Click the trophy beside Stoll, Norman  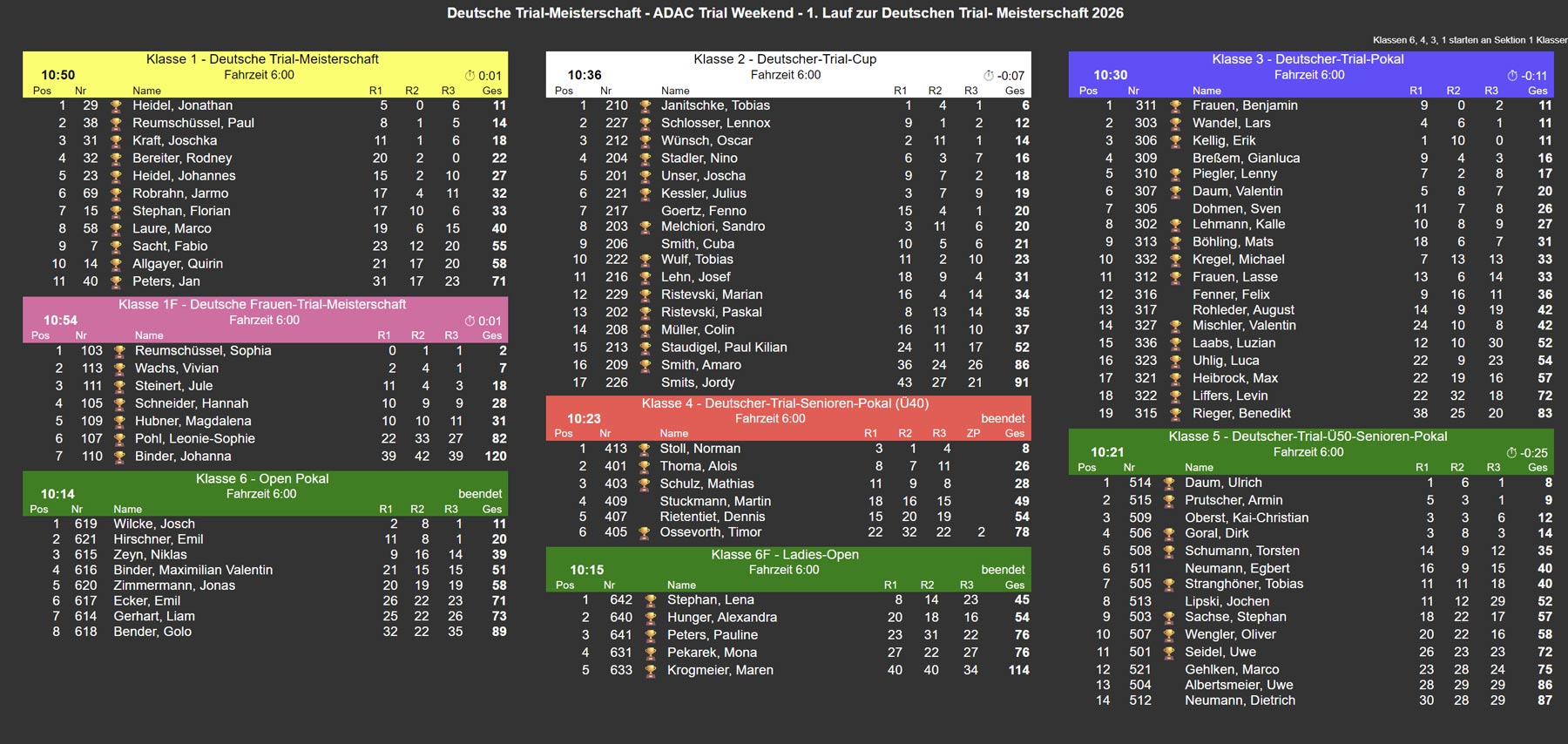[x=644, y=450]
